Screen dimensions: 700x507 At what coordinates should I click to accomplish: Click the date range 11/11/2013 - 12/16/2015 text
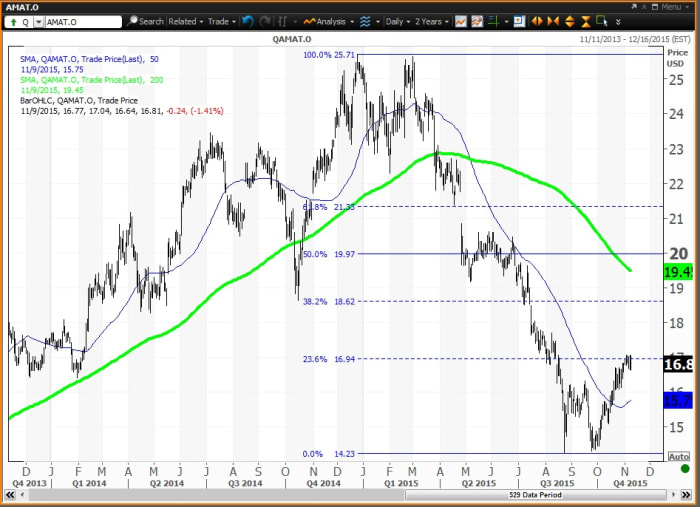click(635, 39)
